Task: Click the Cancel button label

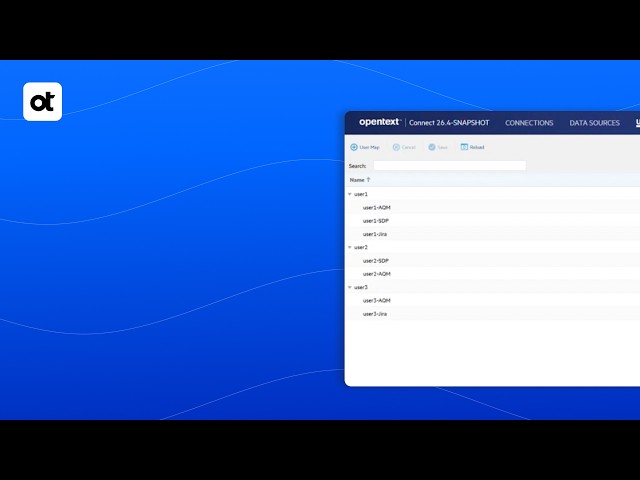Action: [x=408, y=147]
